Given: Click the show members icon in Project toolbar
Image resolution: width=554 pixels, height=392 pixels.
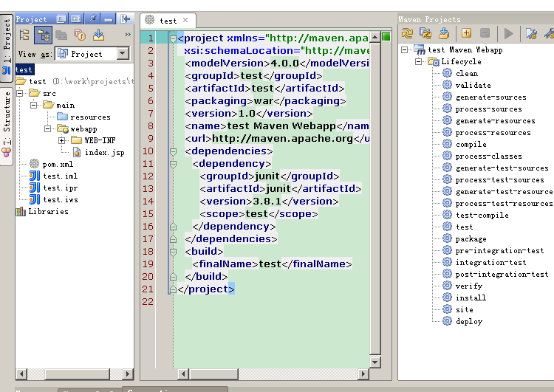Looking at the screenshot, I should point(80,35).
